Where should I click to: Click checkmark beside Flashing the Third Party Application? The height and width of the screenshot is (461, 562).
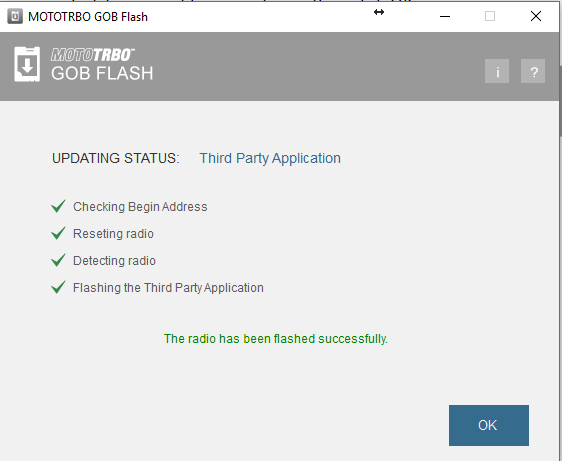coord(58,287)
